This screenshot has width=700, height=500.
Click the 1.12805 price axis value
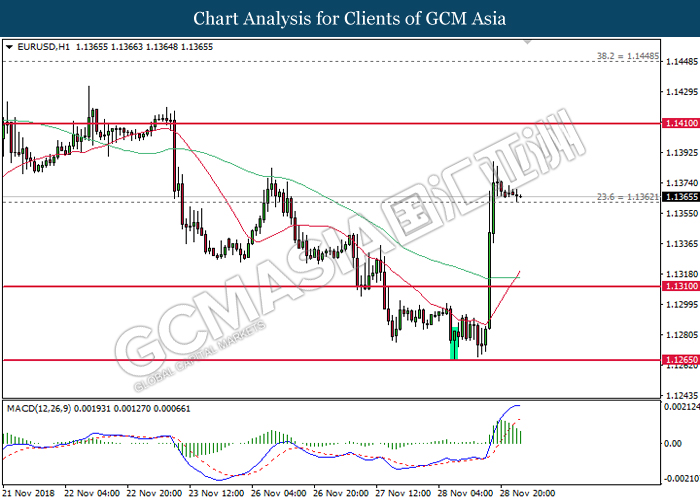(682, 335)
